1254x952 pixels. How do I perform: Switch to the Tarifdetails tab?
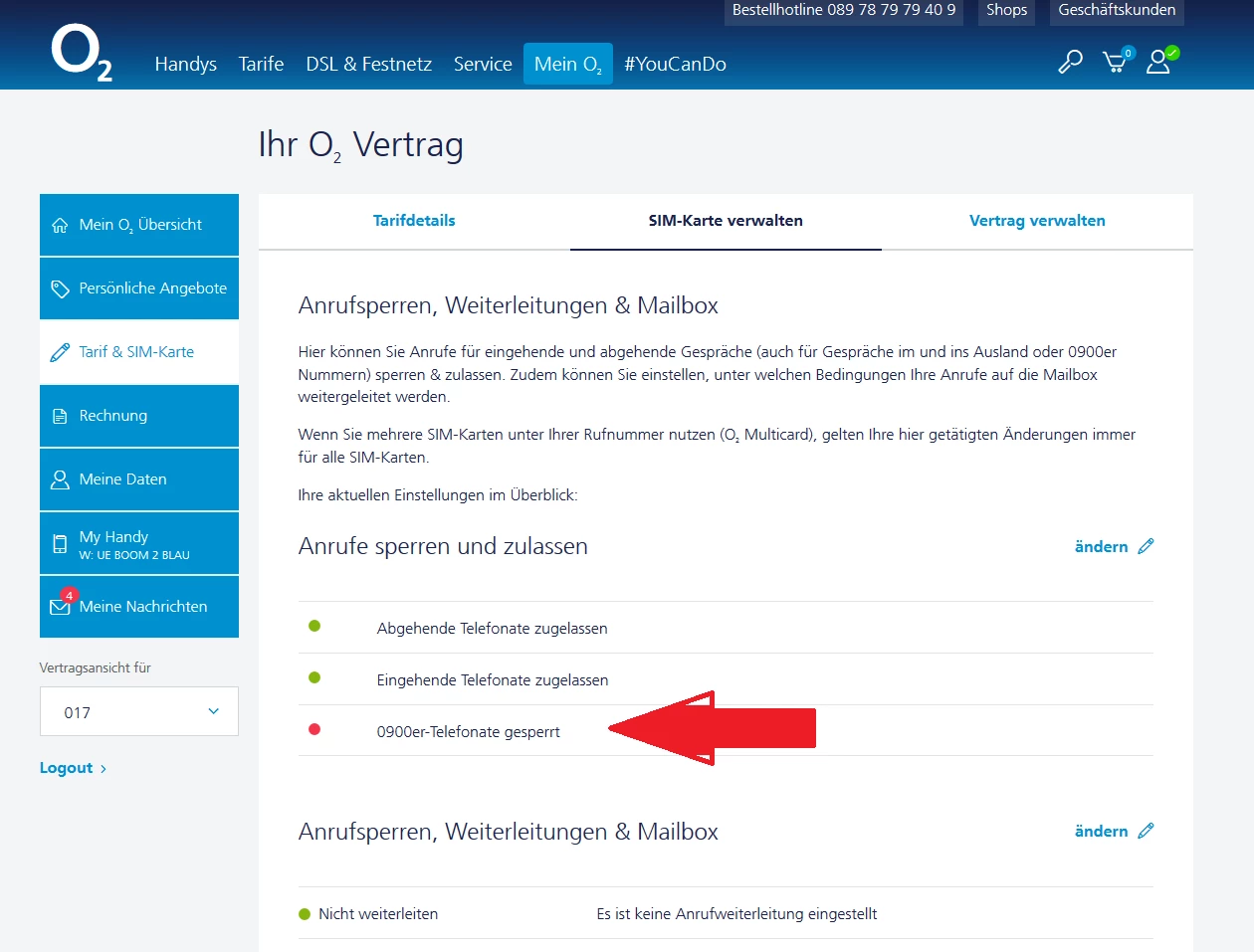pos(414,221)
